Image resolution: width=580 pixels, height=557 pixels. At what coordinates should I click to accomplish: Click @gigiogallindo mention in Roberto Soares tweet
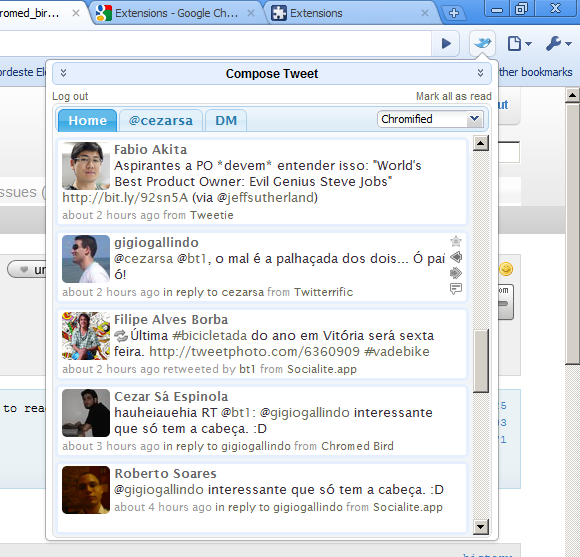[159, 489]
